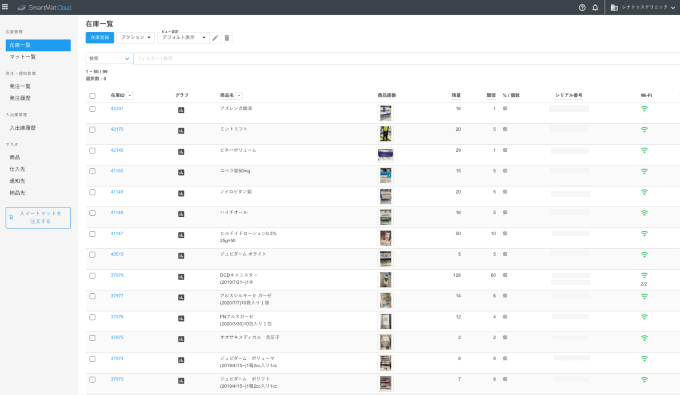The height and width of the screenshot is (395, 680).
Task: Open product image thumbnail for stock 37975
Action: 385,342
